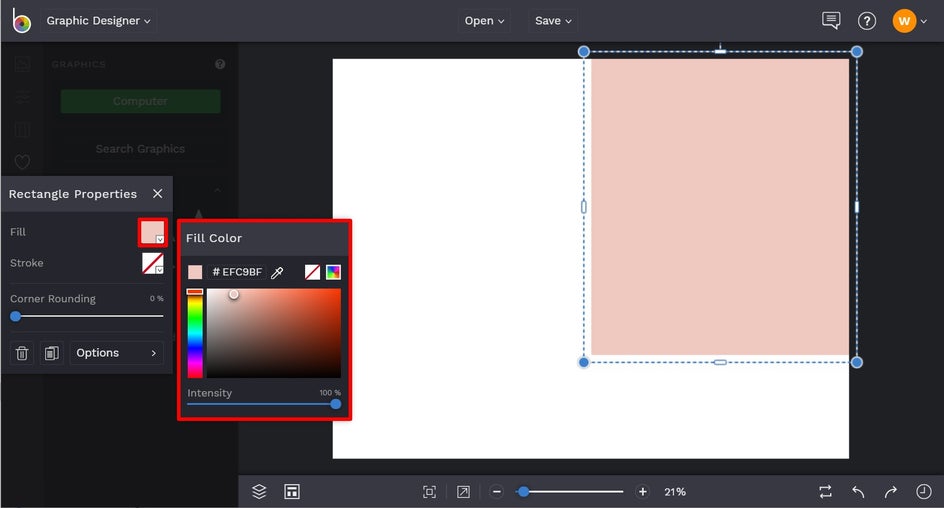Screen dimensions: 944x508
Task: Click the Fill Color panel title
Action: (214, 238)
